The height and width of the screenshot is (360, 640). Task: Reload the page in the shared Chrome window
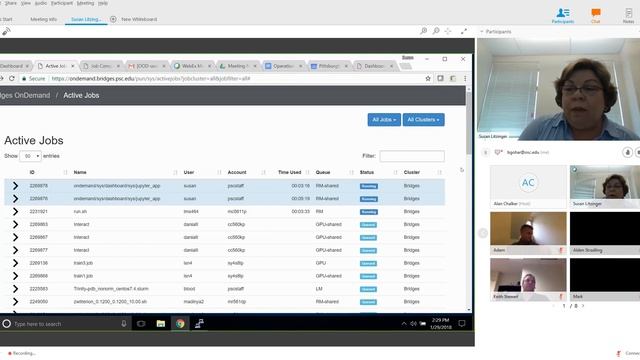[x=12, y=78]
